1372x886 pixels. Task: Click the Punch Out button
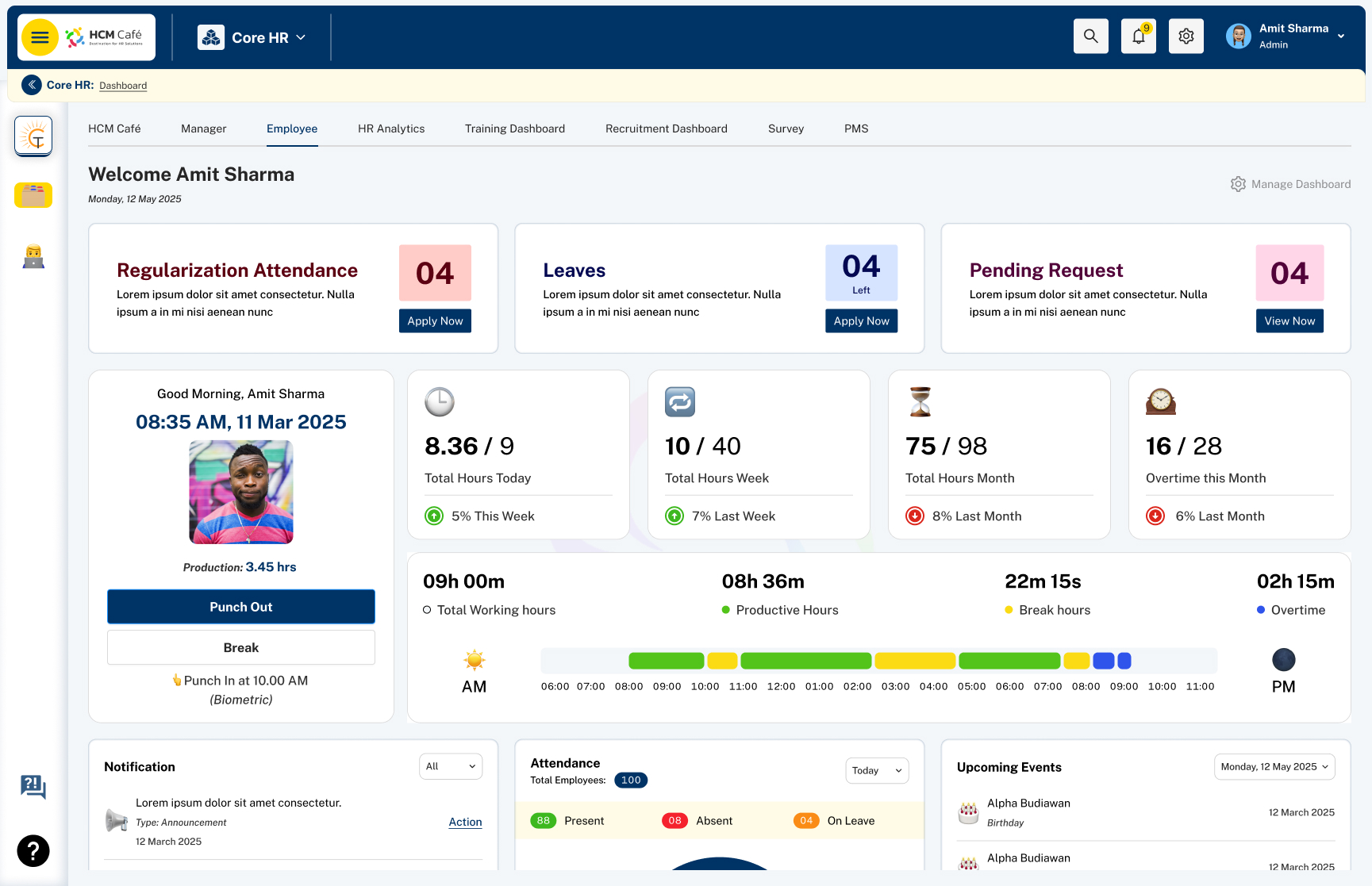click(241, 607)
